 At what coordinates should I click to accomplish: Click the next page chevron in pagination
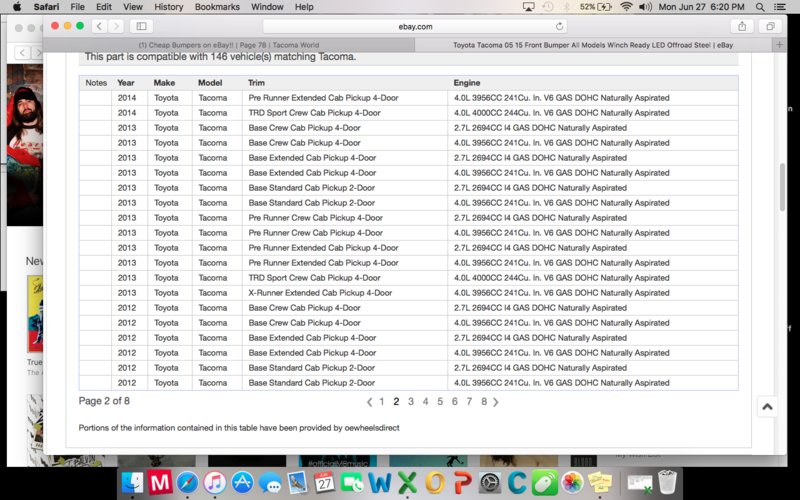point(495,402)
